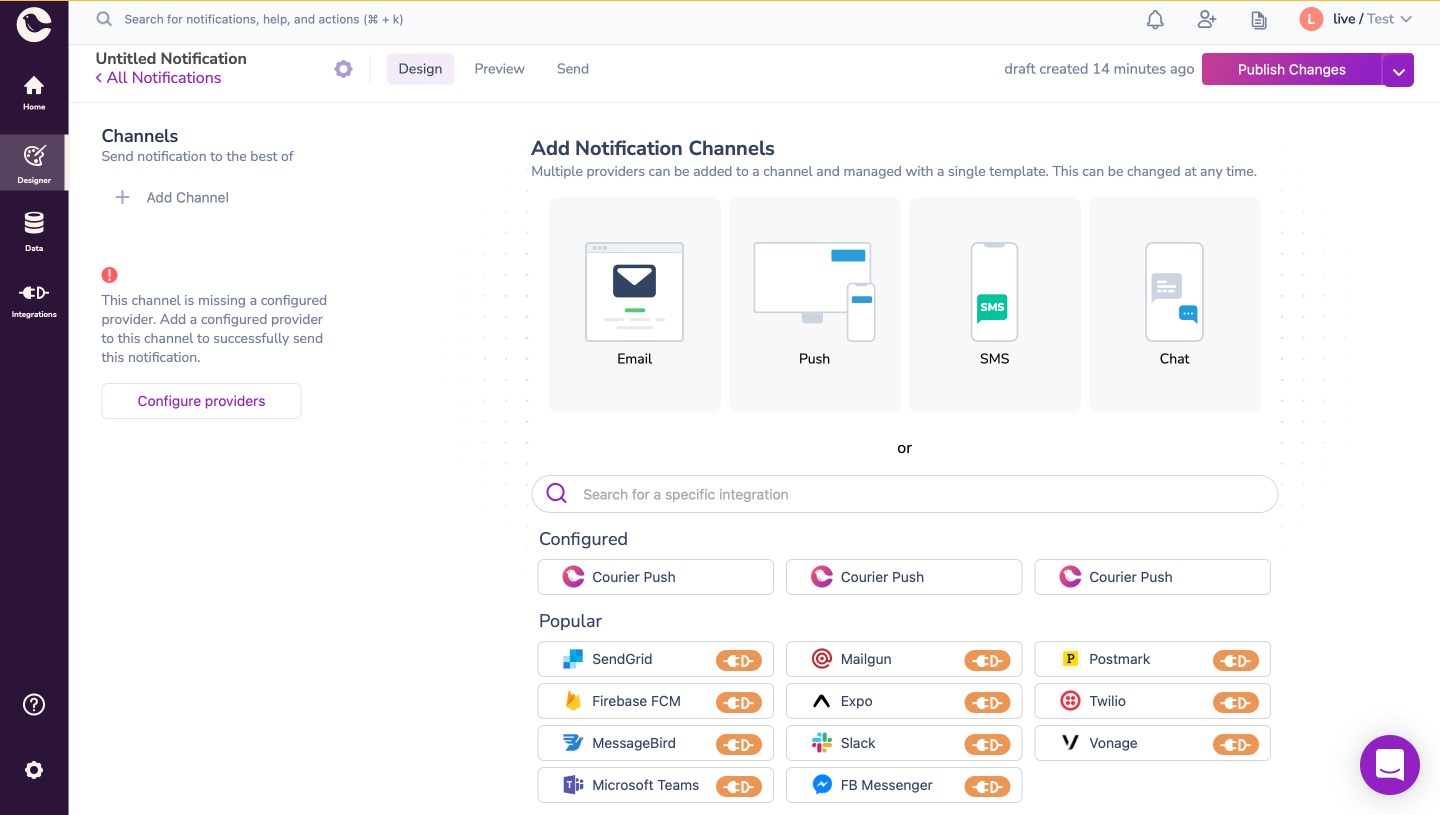Switch to the Preview tab
Viewport: 1440px width, 815px height.
[x=499, y=69]
